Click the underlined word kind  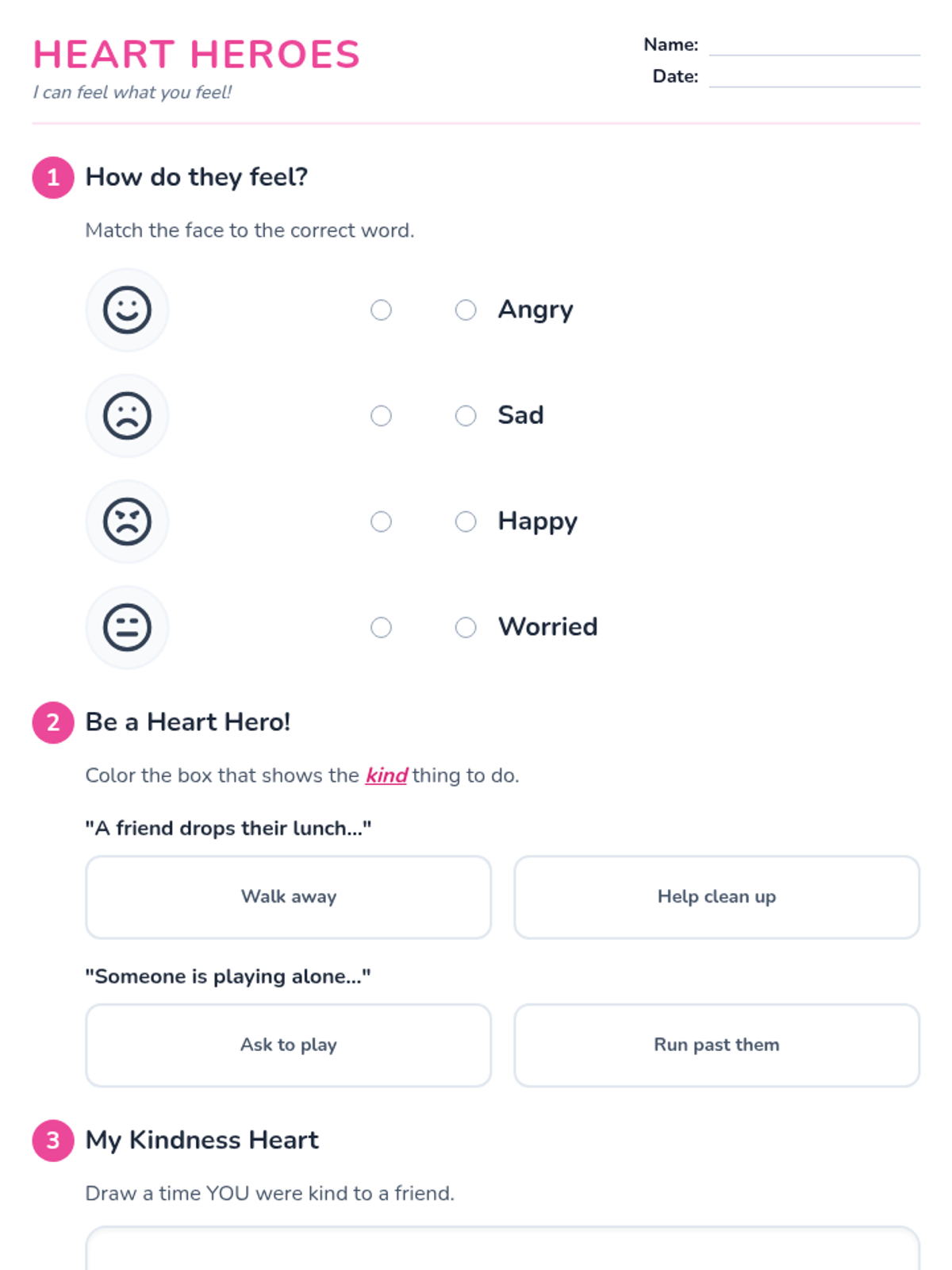pos(386,775)
